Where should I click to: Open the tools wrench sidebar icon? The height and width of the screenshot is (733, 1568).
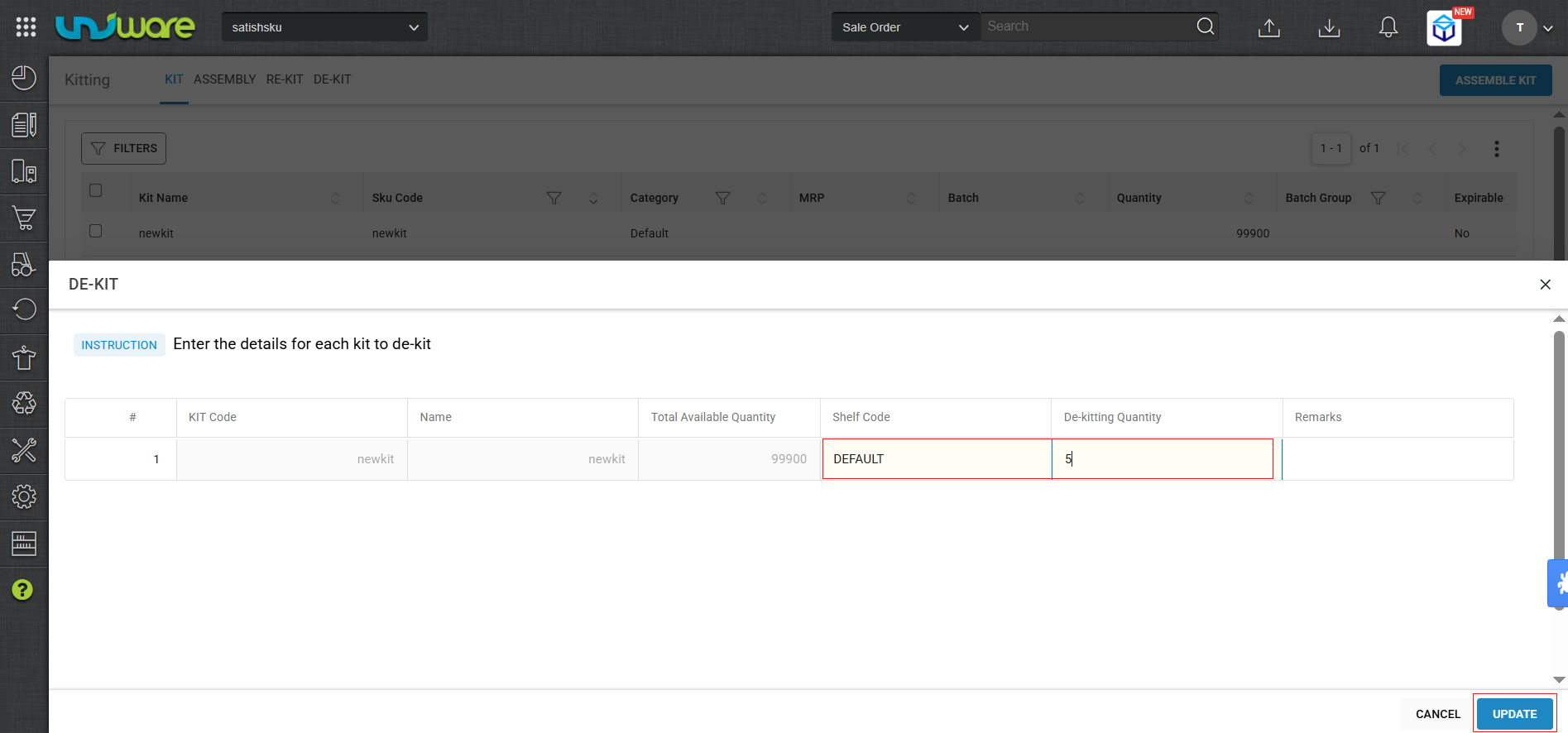coord(24,450)
